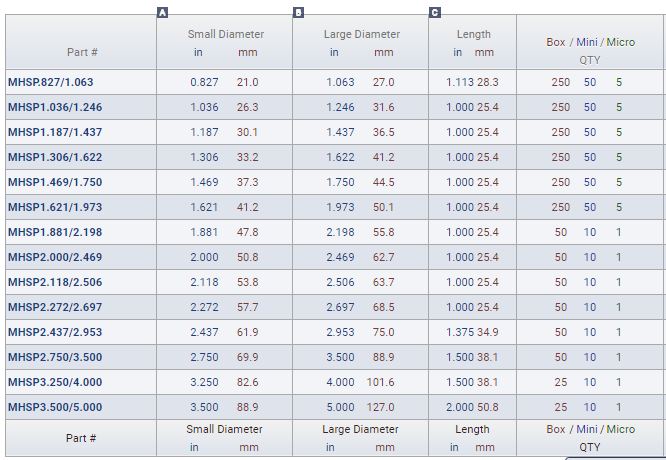Click the MHSP2.000/2.469 part link
666x460 pixels.
tap(55, 257)
